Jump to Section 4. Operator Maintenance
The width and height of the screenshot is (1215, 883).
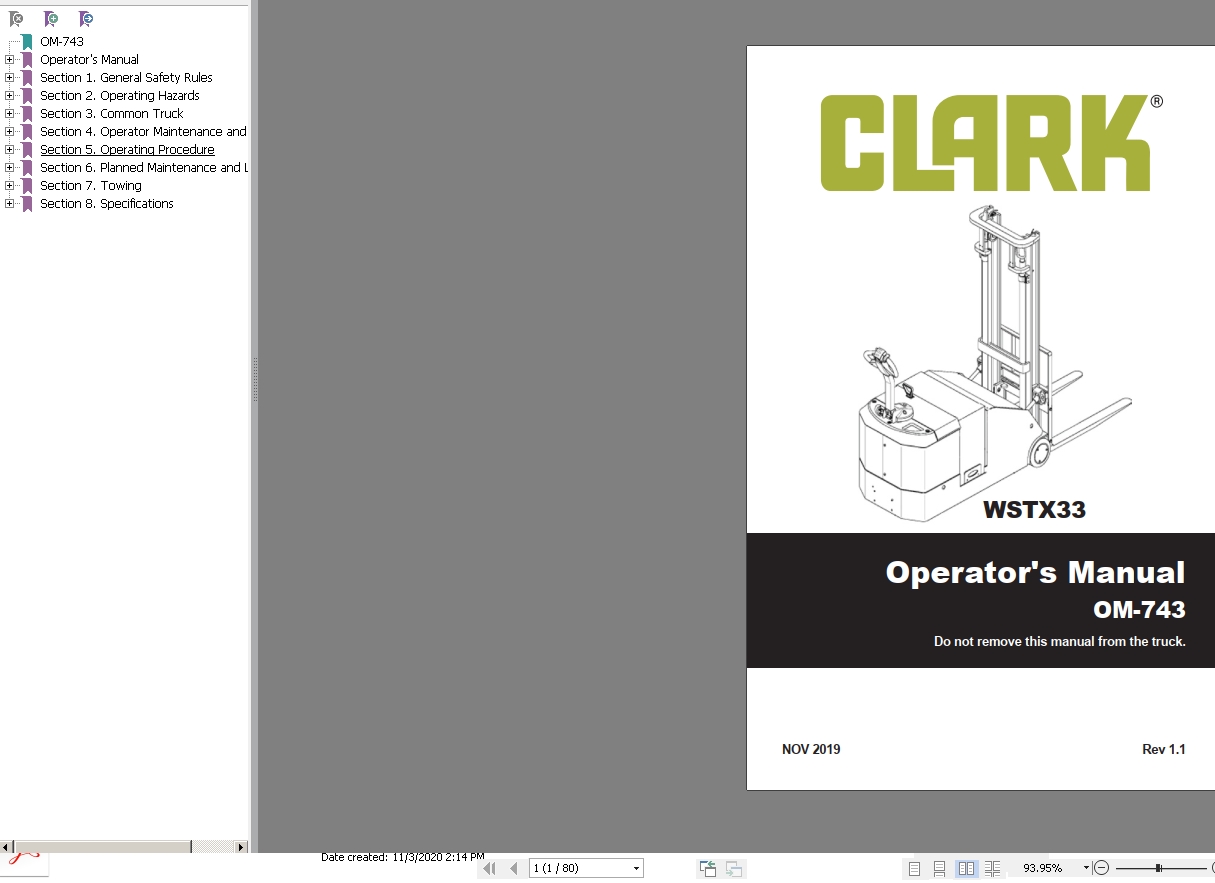143,132
